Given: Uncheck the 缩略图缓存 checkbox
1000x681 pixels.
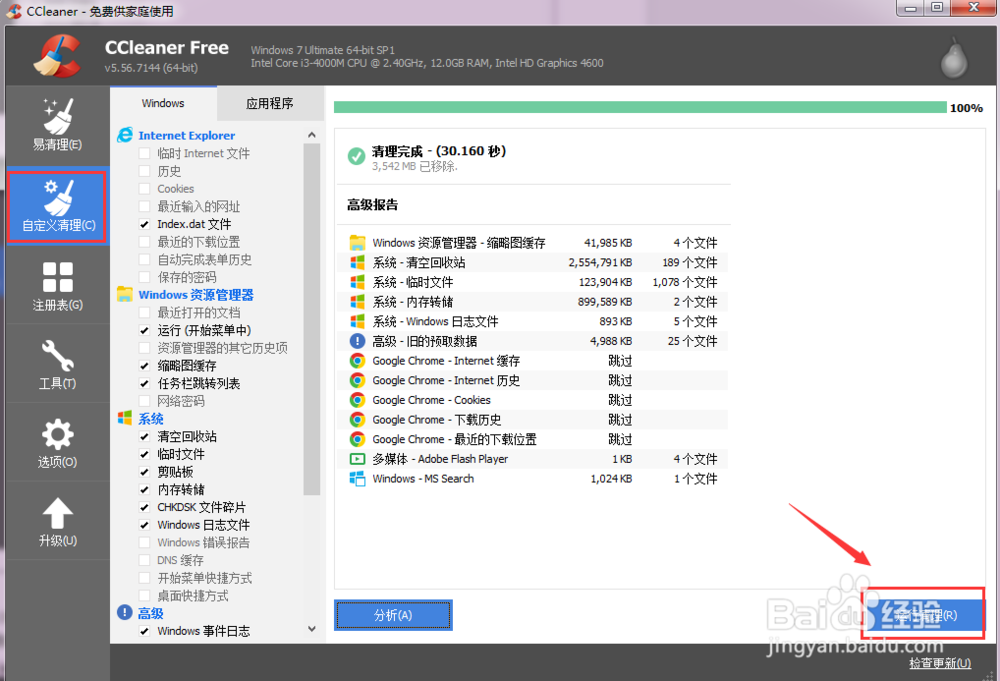Looking at the screenshot, I should (145, 365).
